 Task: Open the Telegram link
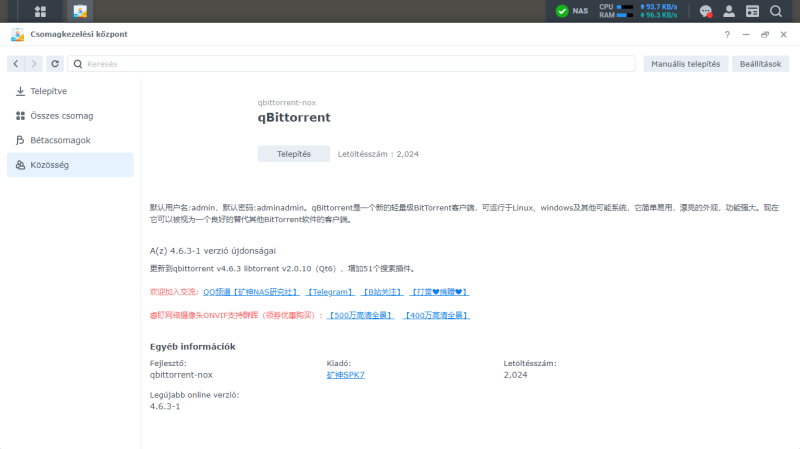[330, 292]
